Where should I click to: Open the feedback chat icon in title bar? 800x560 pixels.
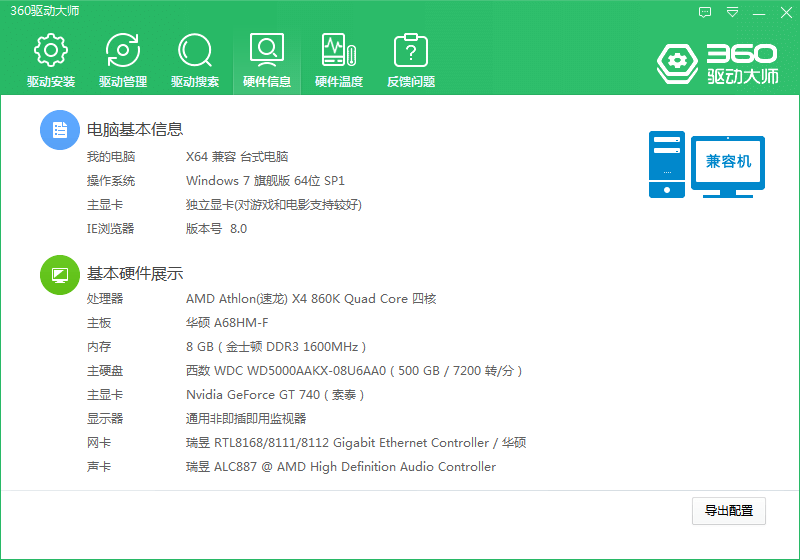[705, 12]
